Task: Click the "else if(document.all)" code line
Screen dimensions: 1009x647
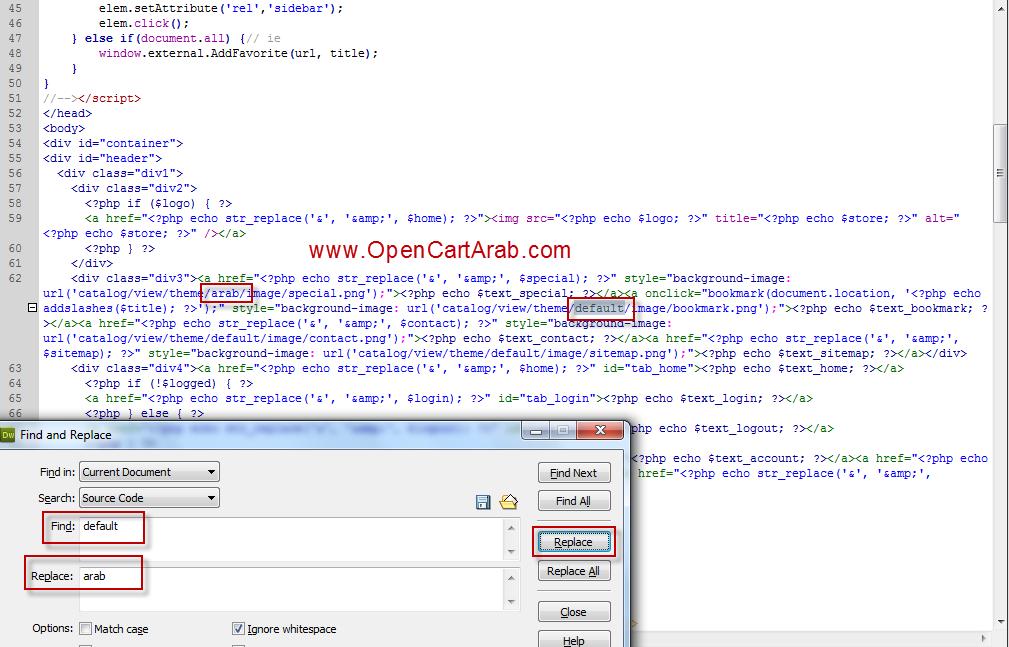Action: (x=156, y=39)
